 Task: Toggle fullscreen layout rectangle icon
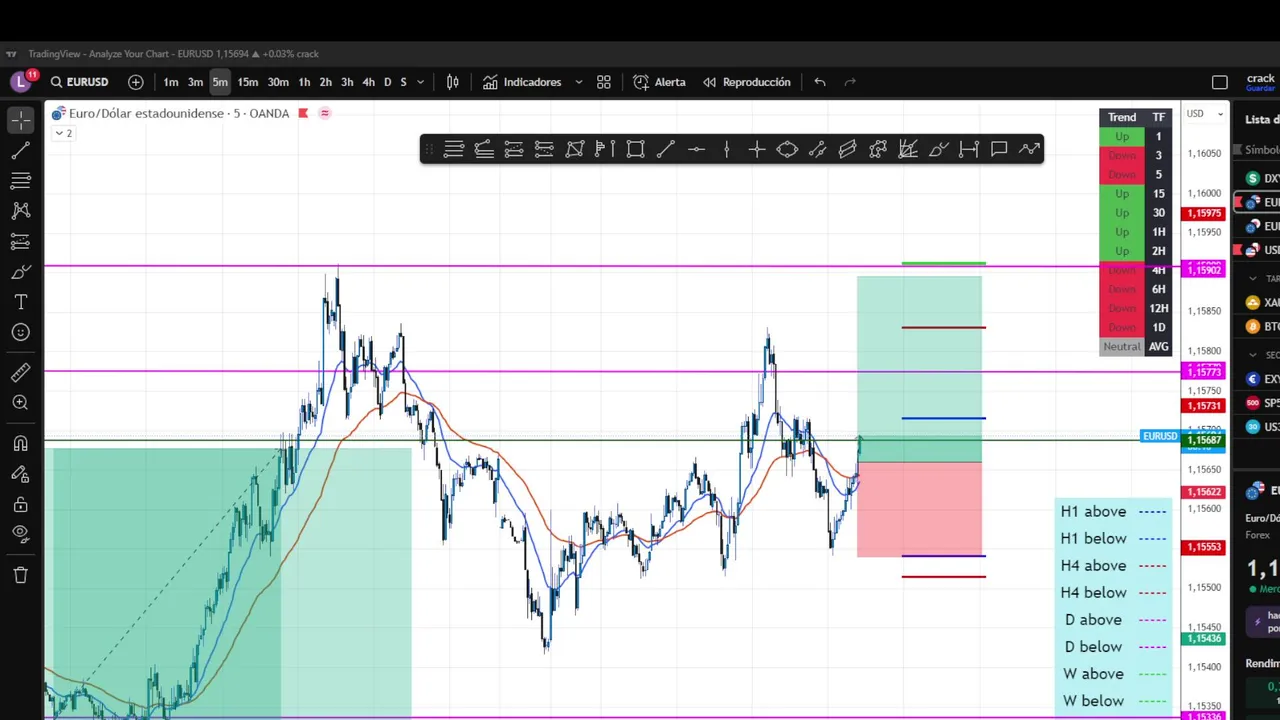click(1220, 82)
